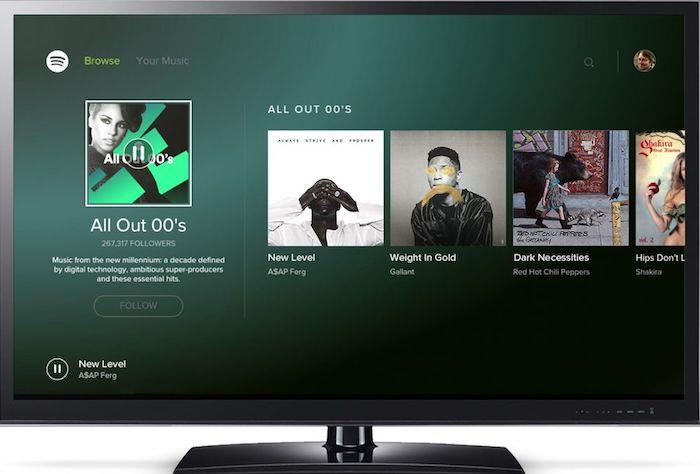
Task: Click A$AP Ferg in now playing bar
Action: (97, 375)
